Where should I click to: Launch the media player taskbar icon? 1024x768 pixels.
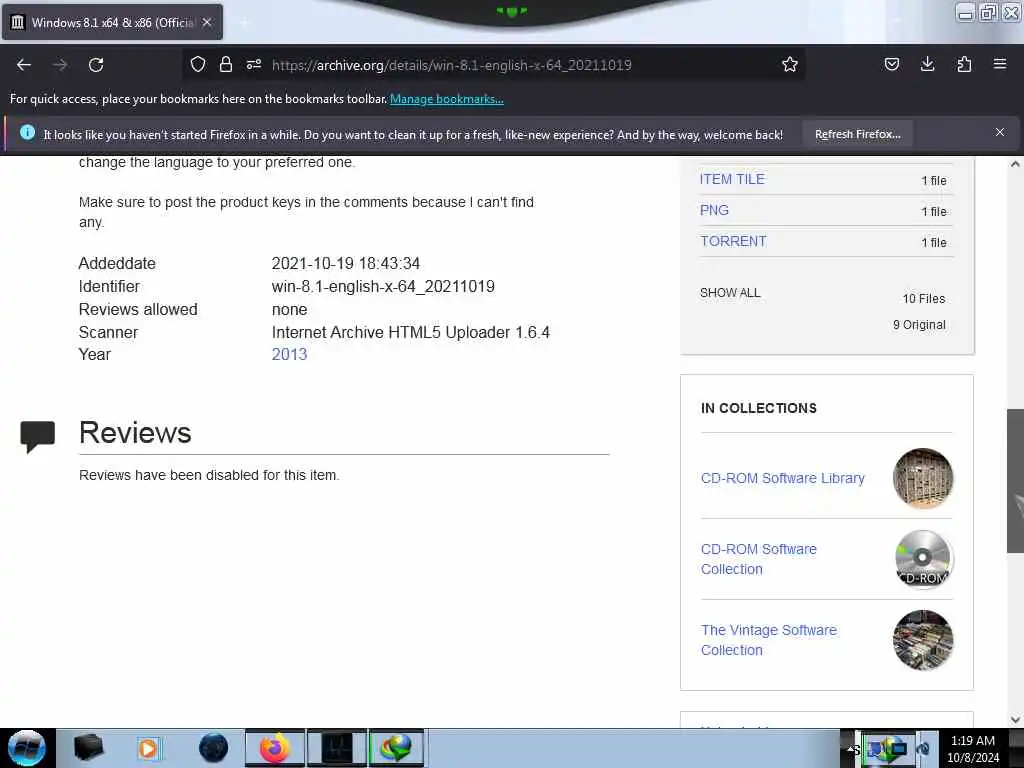point(149,748)
